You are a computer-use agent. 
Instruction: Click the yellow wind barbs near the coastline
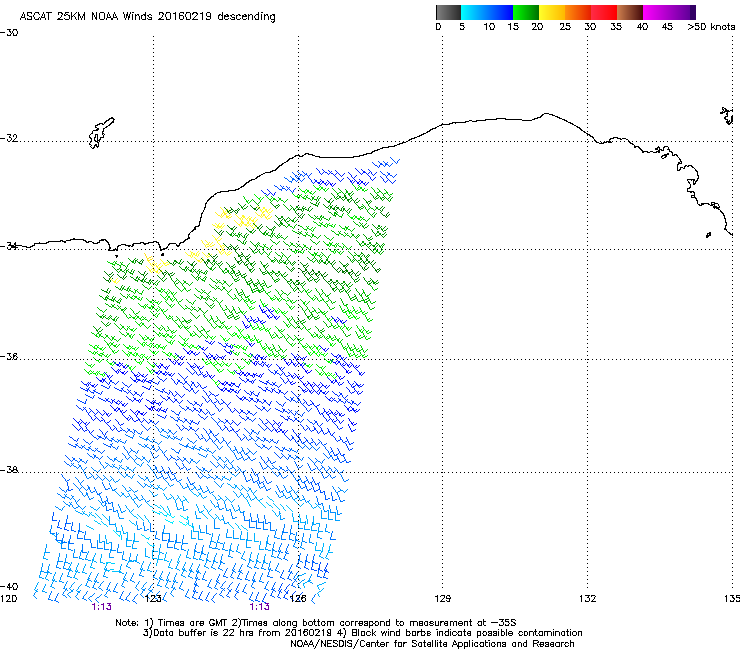click(x=243, y=217)
